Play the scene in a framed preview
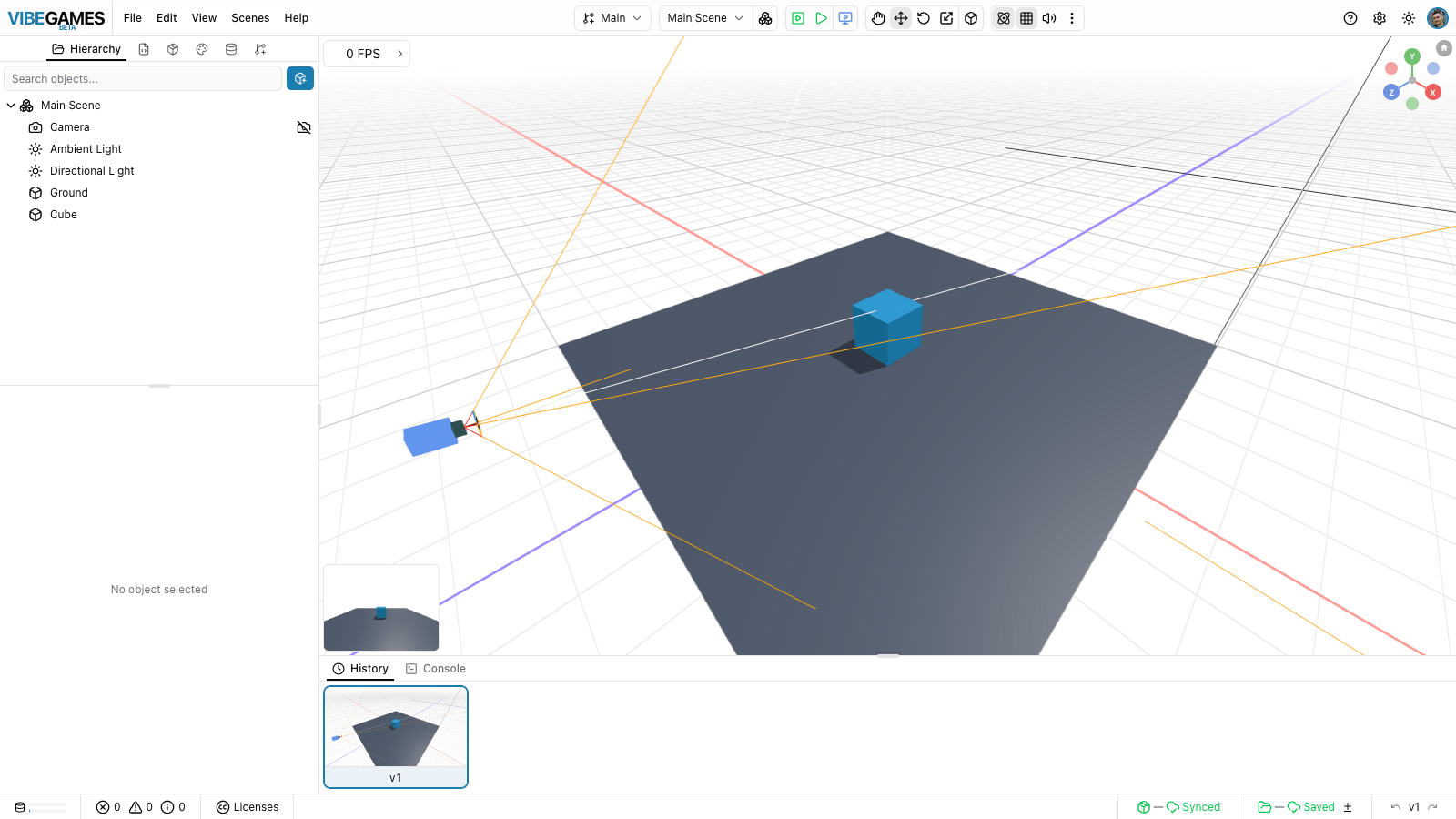 [798, 18]
